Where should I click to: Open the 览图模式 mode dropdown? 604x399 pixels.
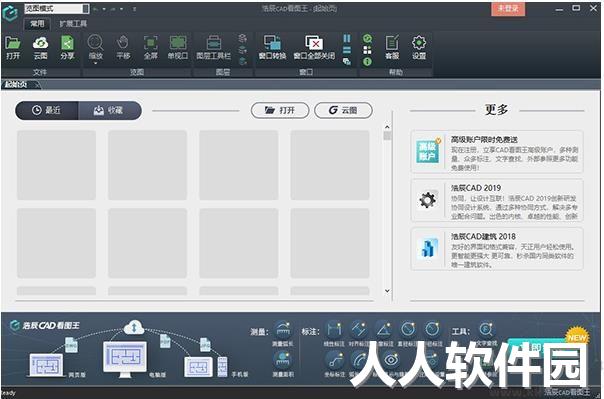pyautogui.click(x=57, y=8)
